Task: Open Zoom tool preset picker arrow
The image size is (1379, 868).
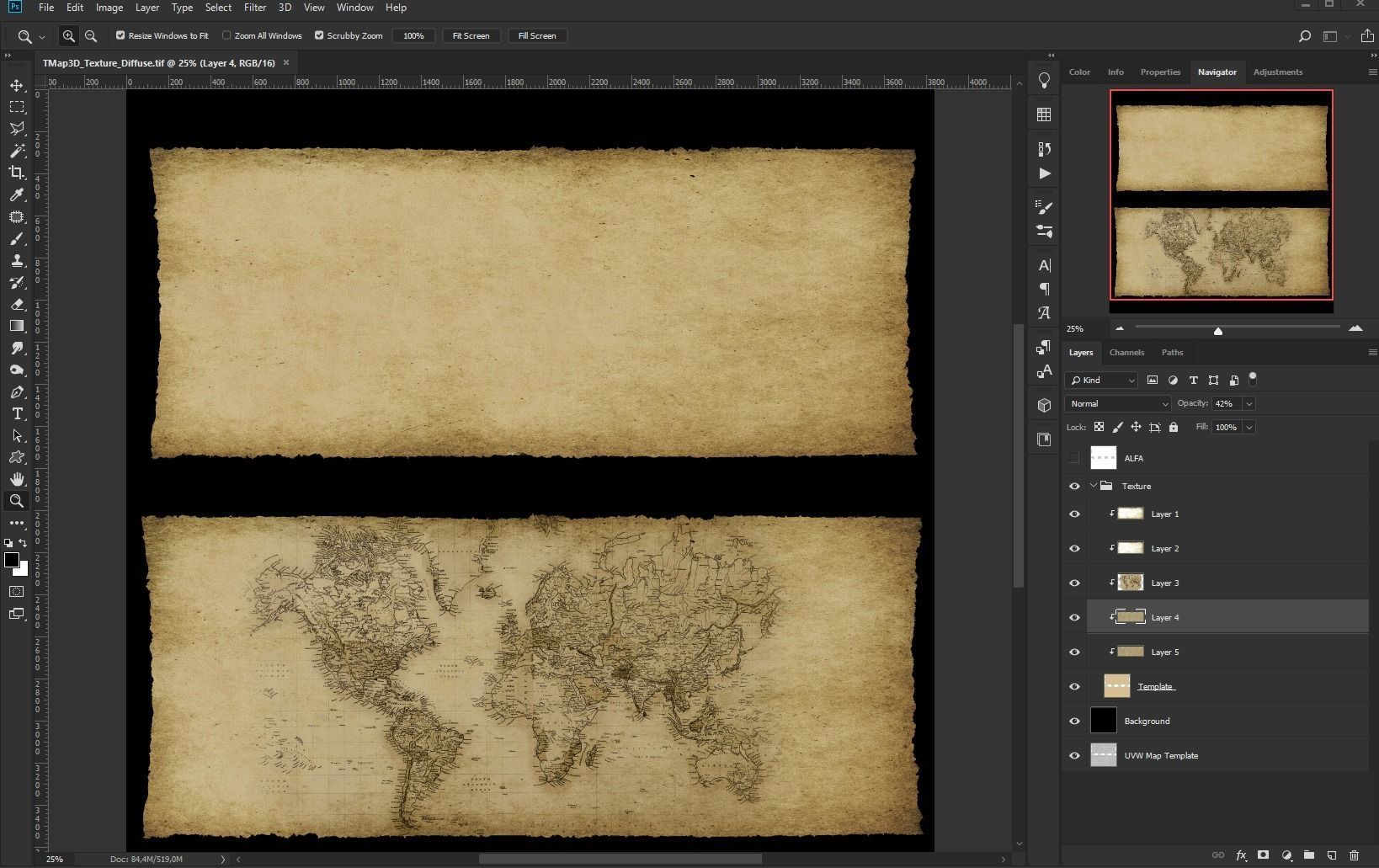Action: (41, 37)
